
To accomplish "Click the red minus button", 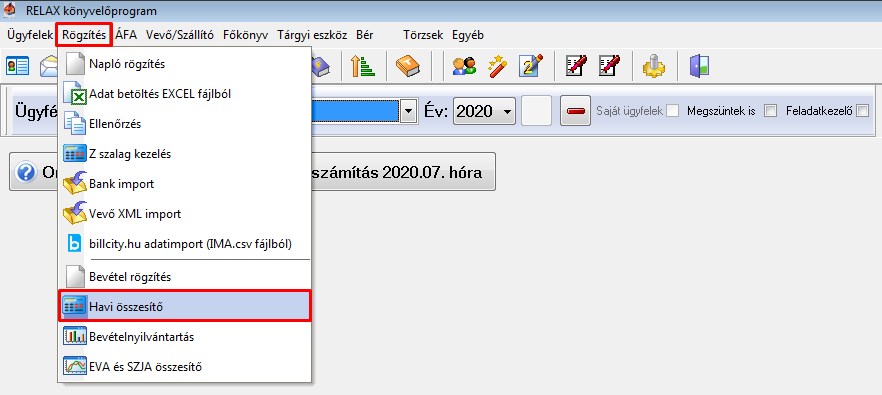I will pos(576,111).
